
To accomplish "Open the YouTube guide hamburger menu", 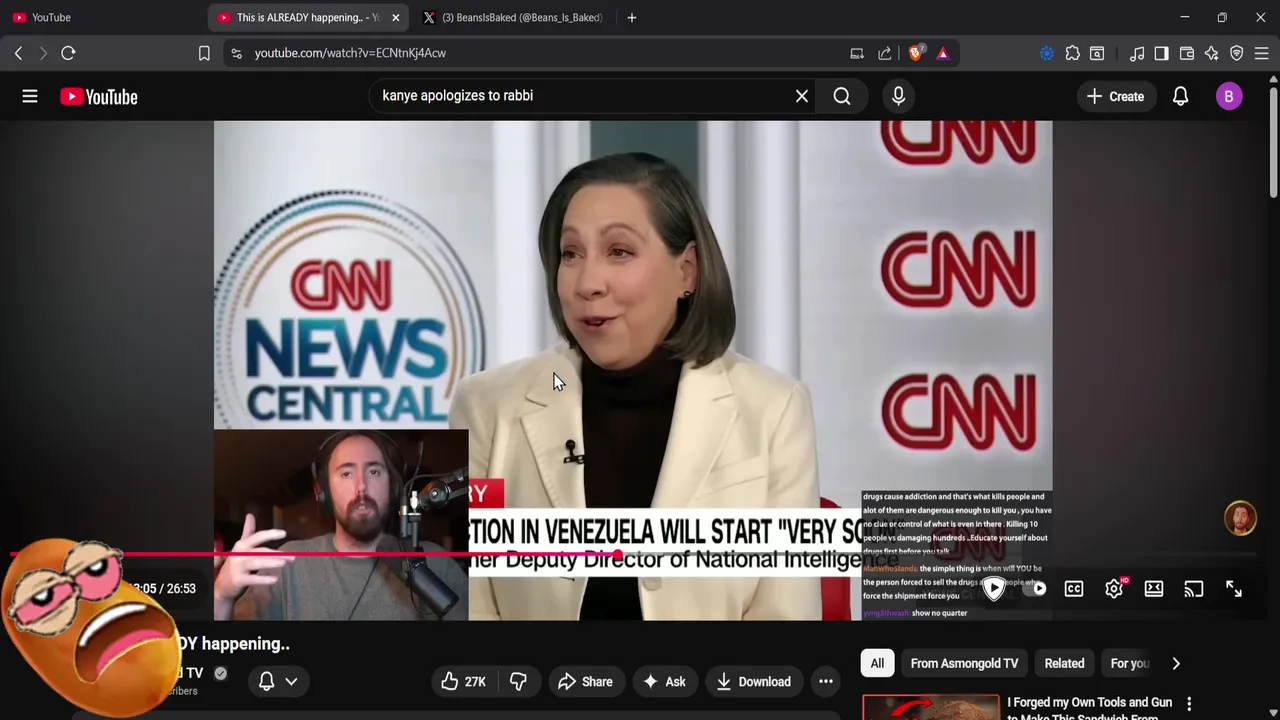I will [30, 96].
